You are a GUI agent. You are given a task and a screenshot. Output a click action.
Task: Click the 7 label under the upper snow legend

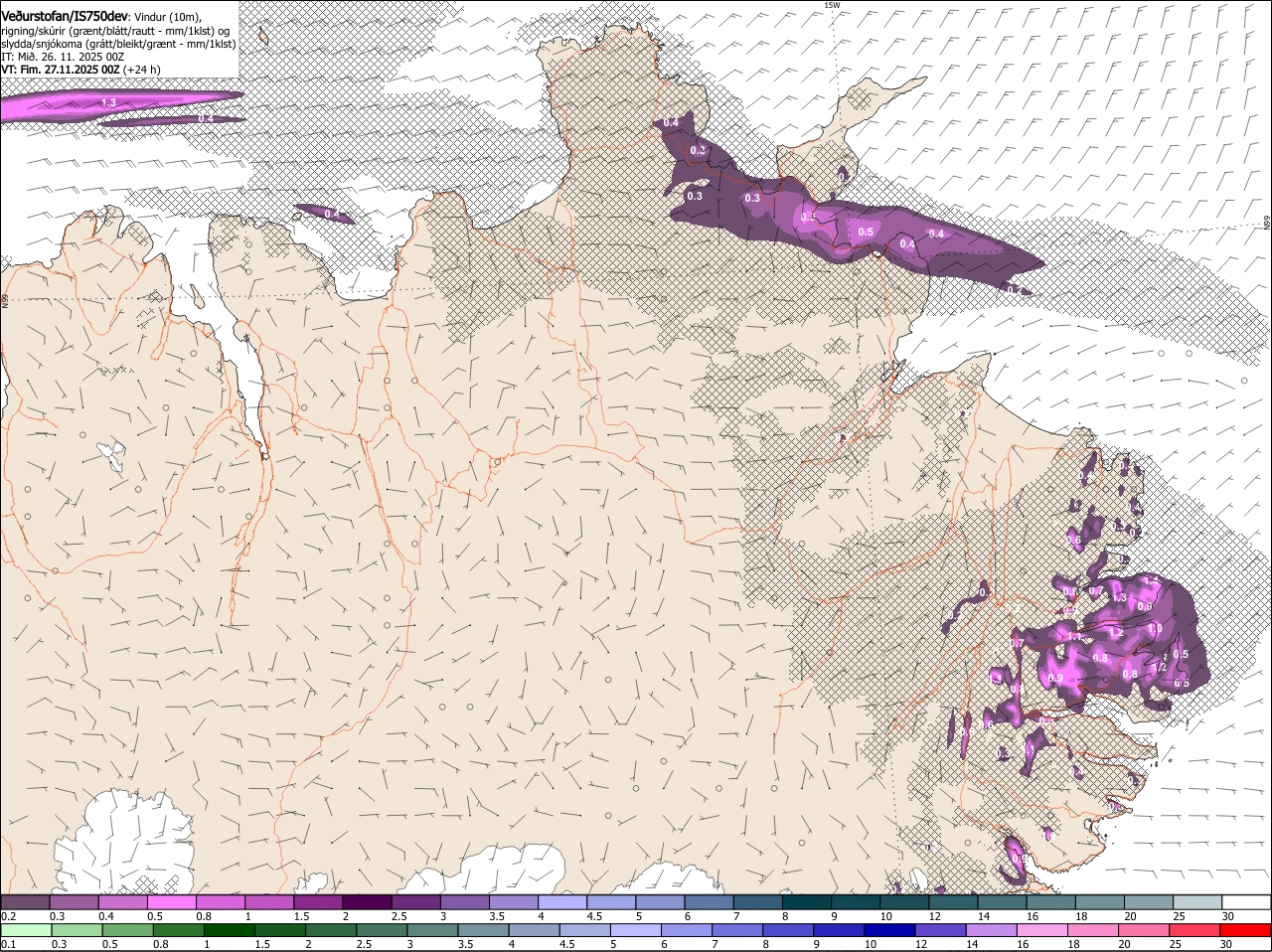tap(736, 915)
